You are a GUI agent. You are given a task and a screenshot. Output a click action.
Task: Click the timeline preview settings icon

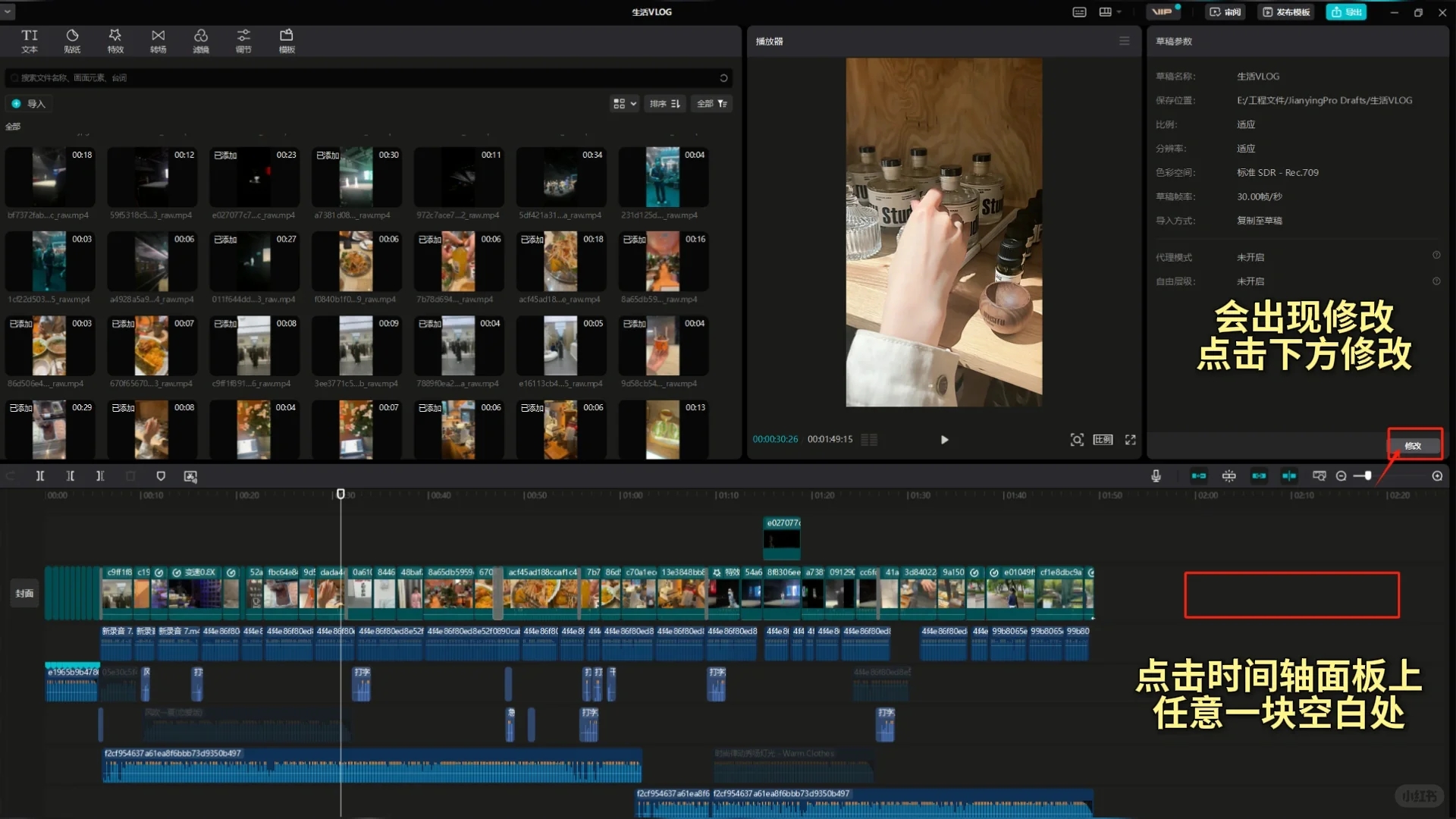tap(1319, 476)
